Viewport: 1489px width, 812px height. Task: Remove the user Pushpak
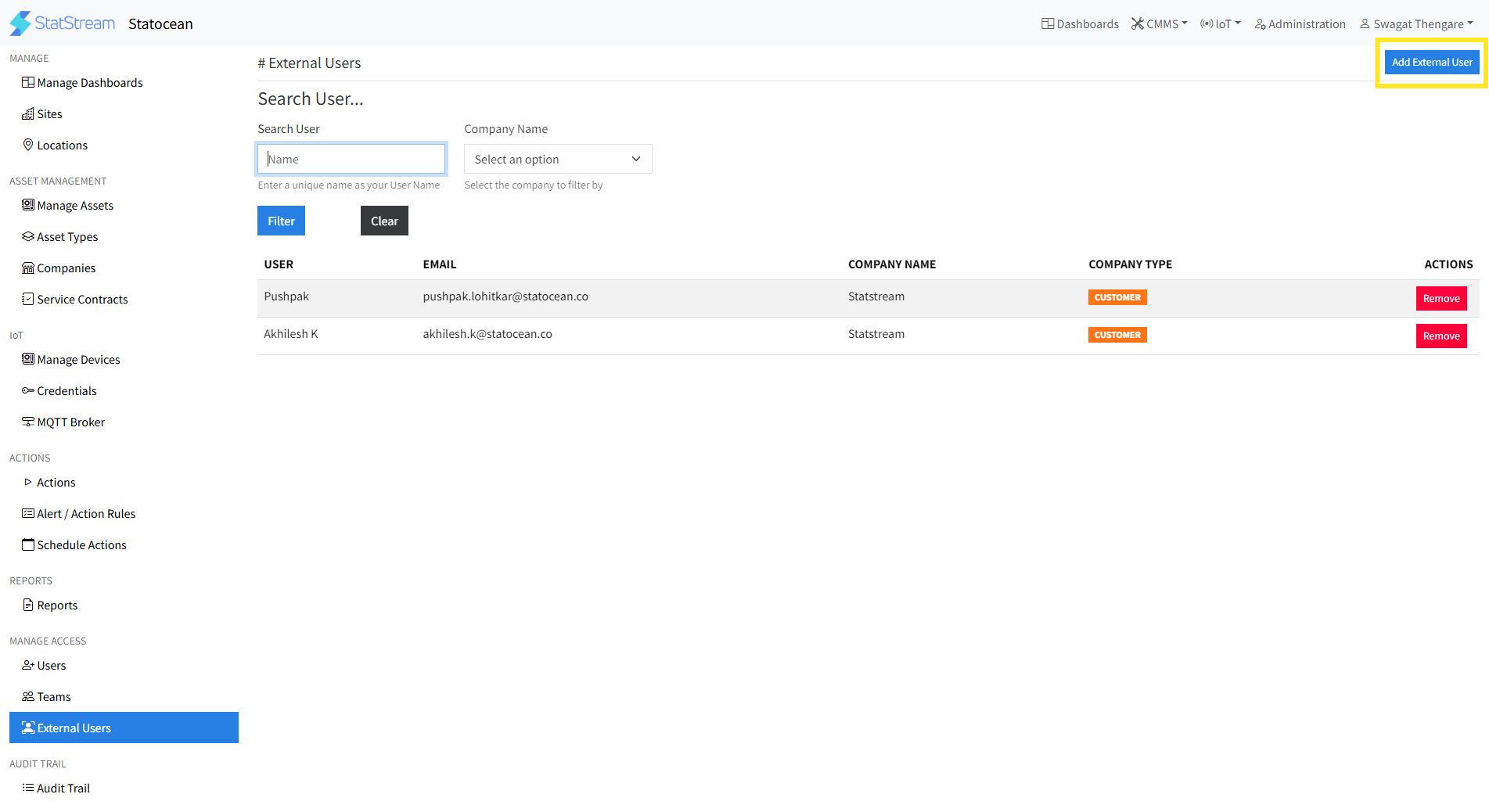click(x=1440, y=299)
